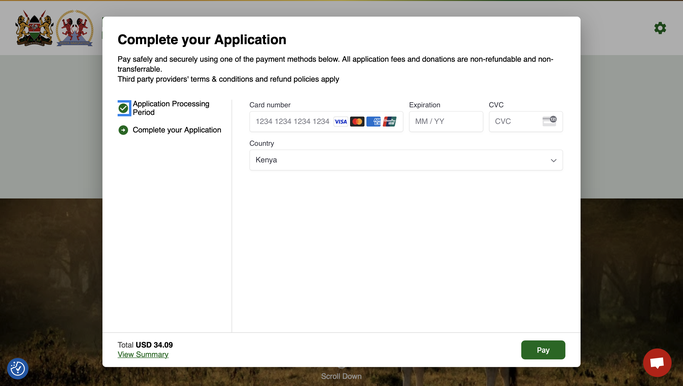Open the blue accessibility widget icon
Screen dimensions: 683x386
click(x=18, y=369)
